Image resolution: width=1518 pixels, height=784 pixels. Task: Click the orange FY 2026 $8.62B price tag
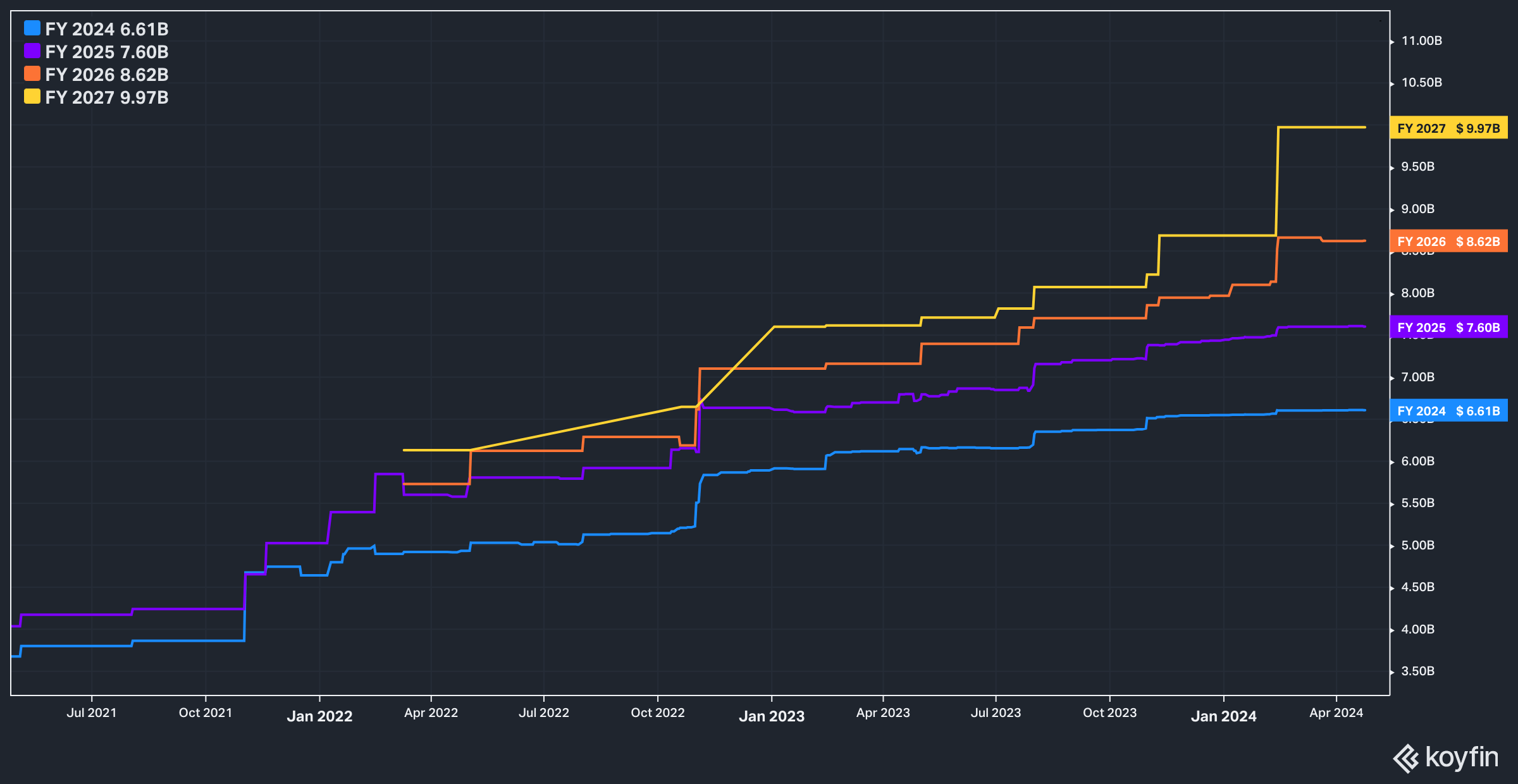pos(1448,242)
